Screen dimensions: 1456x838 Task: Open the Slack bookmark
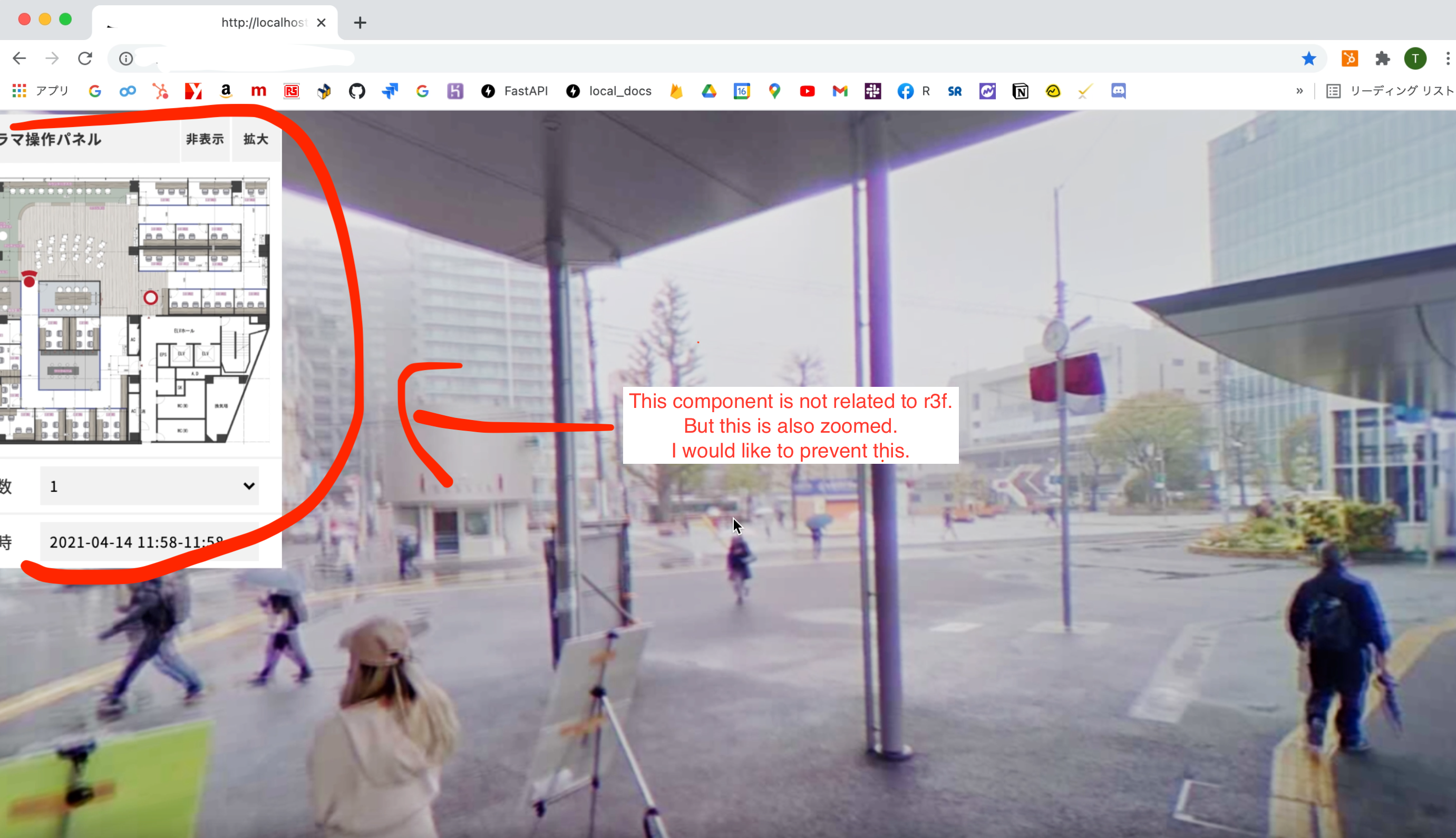point(873,91)
